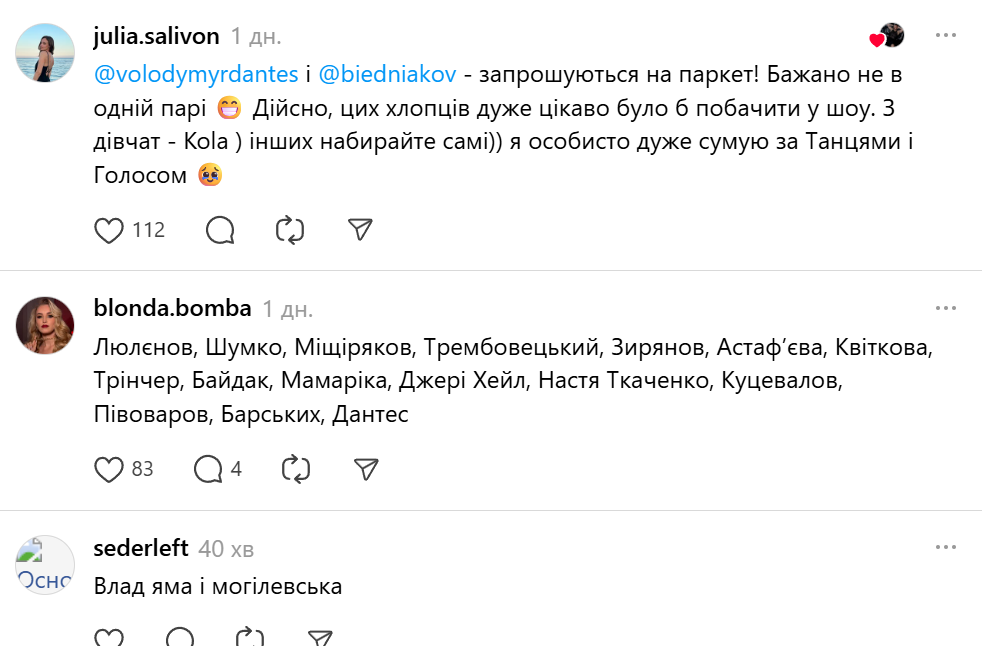Open more options for sederleft's comment
Screen dimensions: 982x646
click(945, 548)
